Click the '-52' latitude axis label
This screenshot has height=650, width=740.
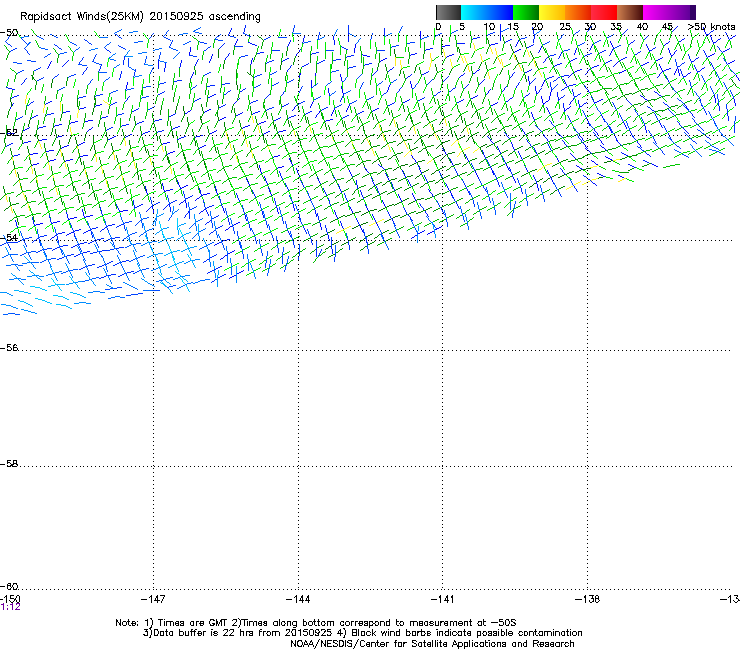point(9,133)
